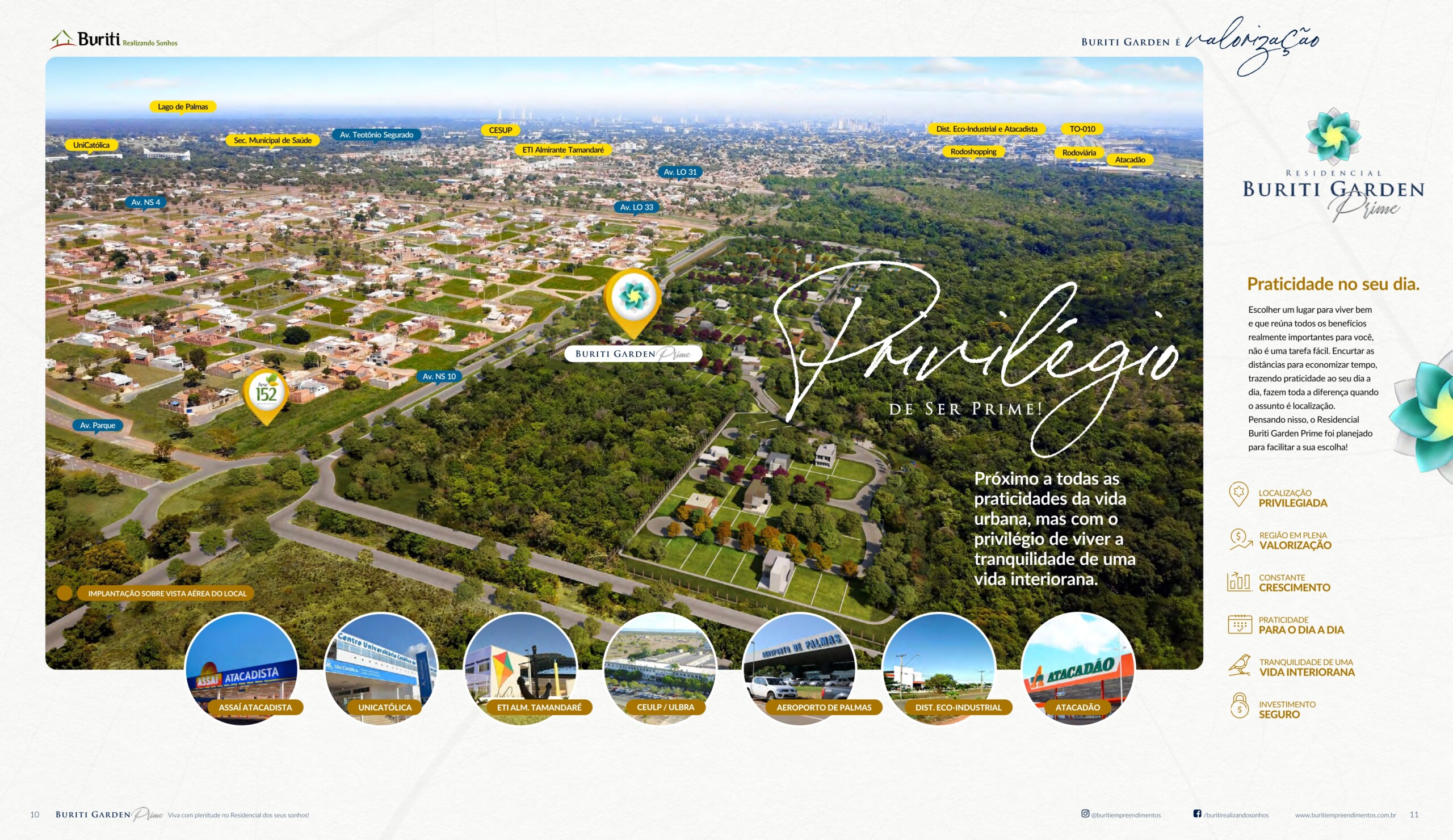
Task: Click the Assaí Atacadista photo circle
Action: [x=242, y=668]
